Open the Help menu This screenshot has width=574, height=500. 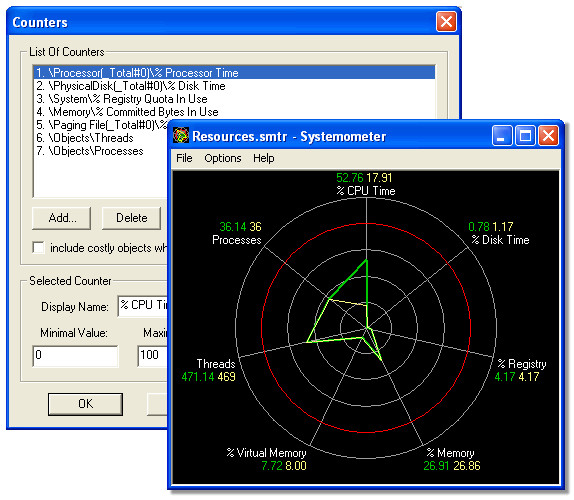(264, 158)
